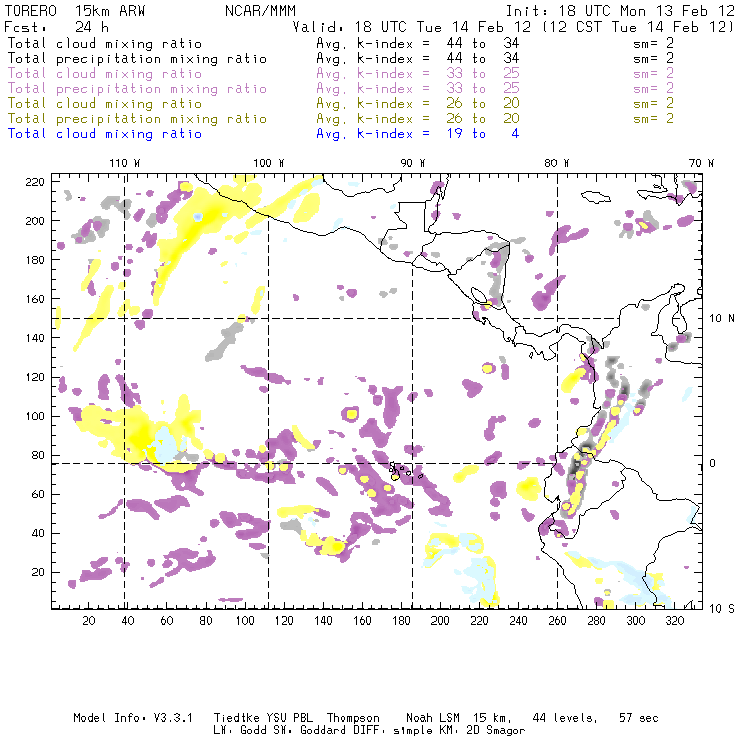740x740 pixels.
Task: Select the "KM: 2D Smagor" footer text
Action: click(482, 730)
